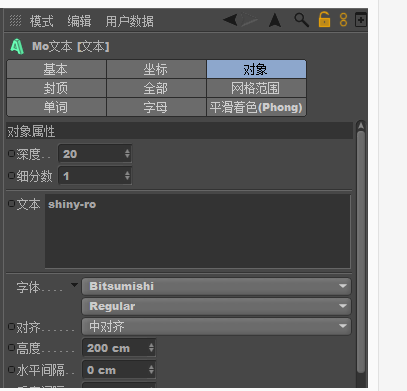Click the forward navigation arrow icon
The width and height of the screenshot is (407, 391).
click(250, 20)
